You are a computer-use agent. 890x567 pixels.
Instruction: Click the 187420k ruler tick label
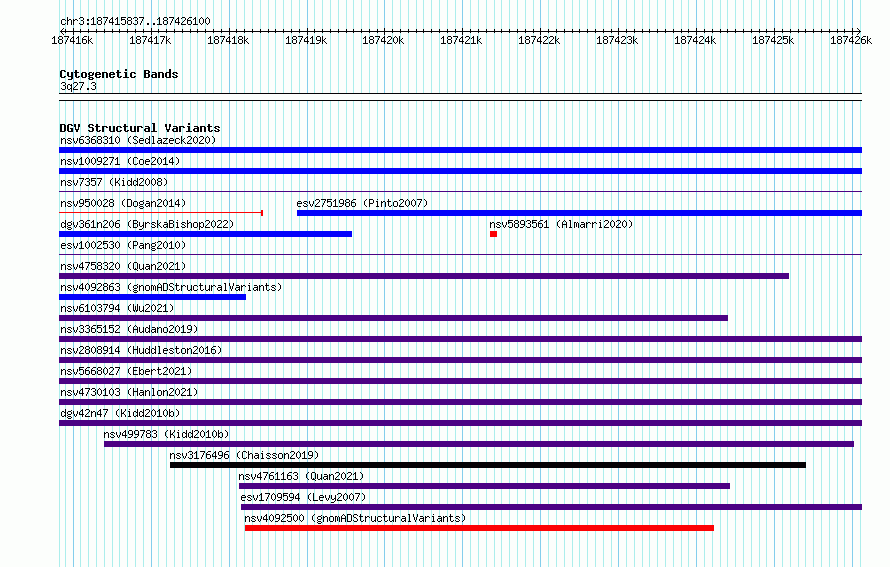pyautogui.click(x=383, y=40)
